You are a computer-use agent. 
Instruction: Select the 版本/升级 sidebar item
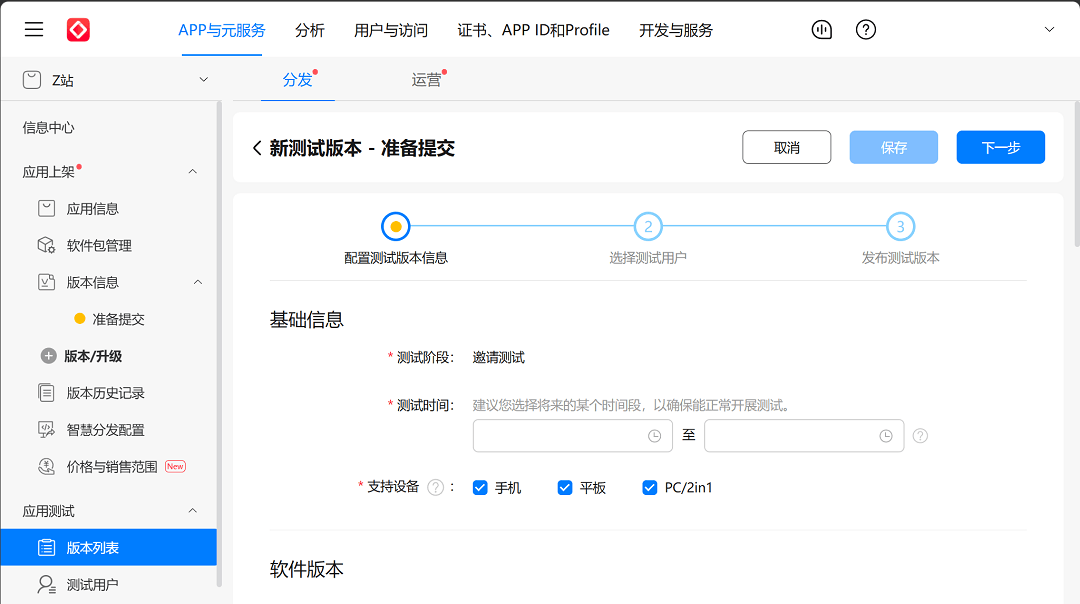[x=93, y=356]
